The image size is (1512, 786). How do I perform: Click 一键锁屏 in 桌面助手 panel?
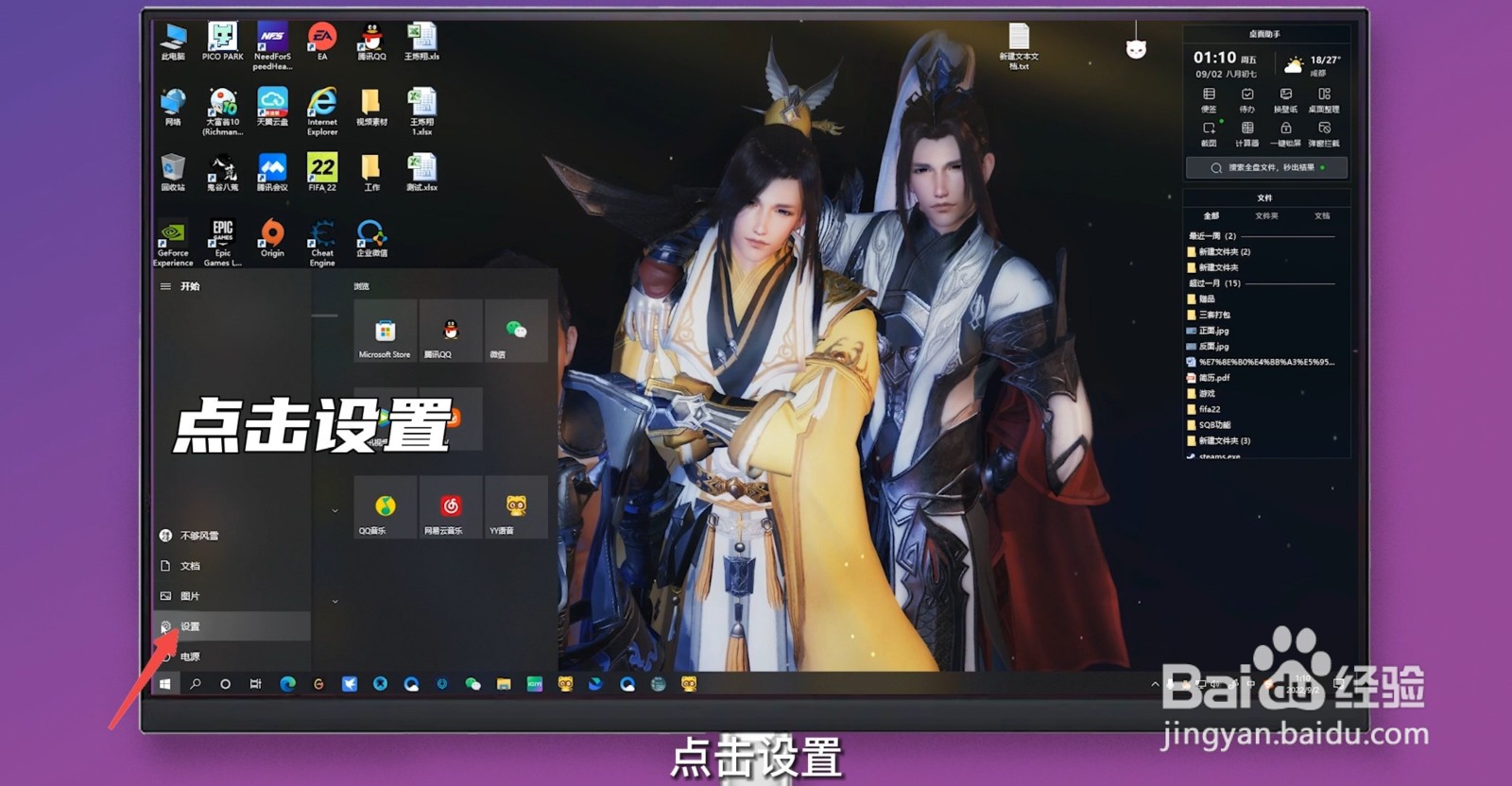point(1285,134)
